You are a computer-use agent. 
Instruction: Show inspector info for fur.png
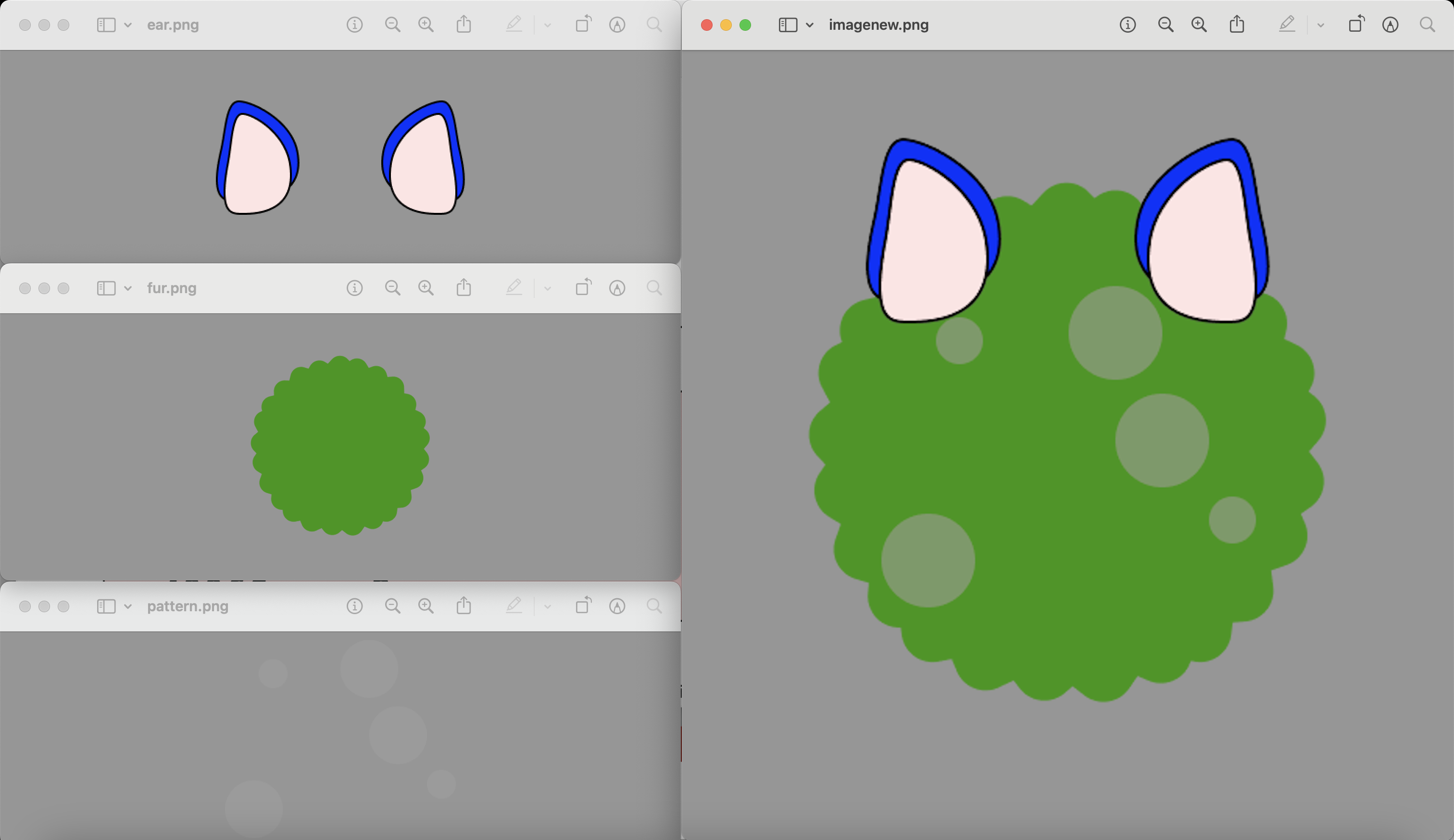(355, 288)
